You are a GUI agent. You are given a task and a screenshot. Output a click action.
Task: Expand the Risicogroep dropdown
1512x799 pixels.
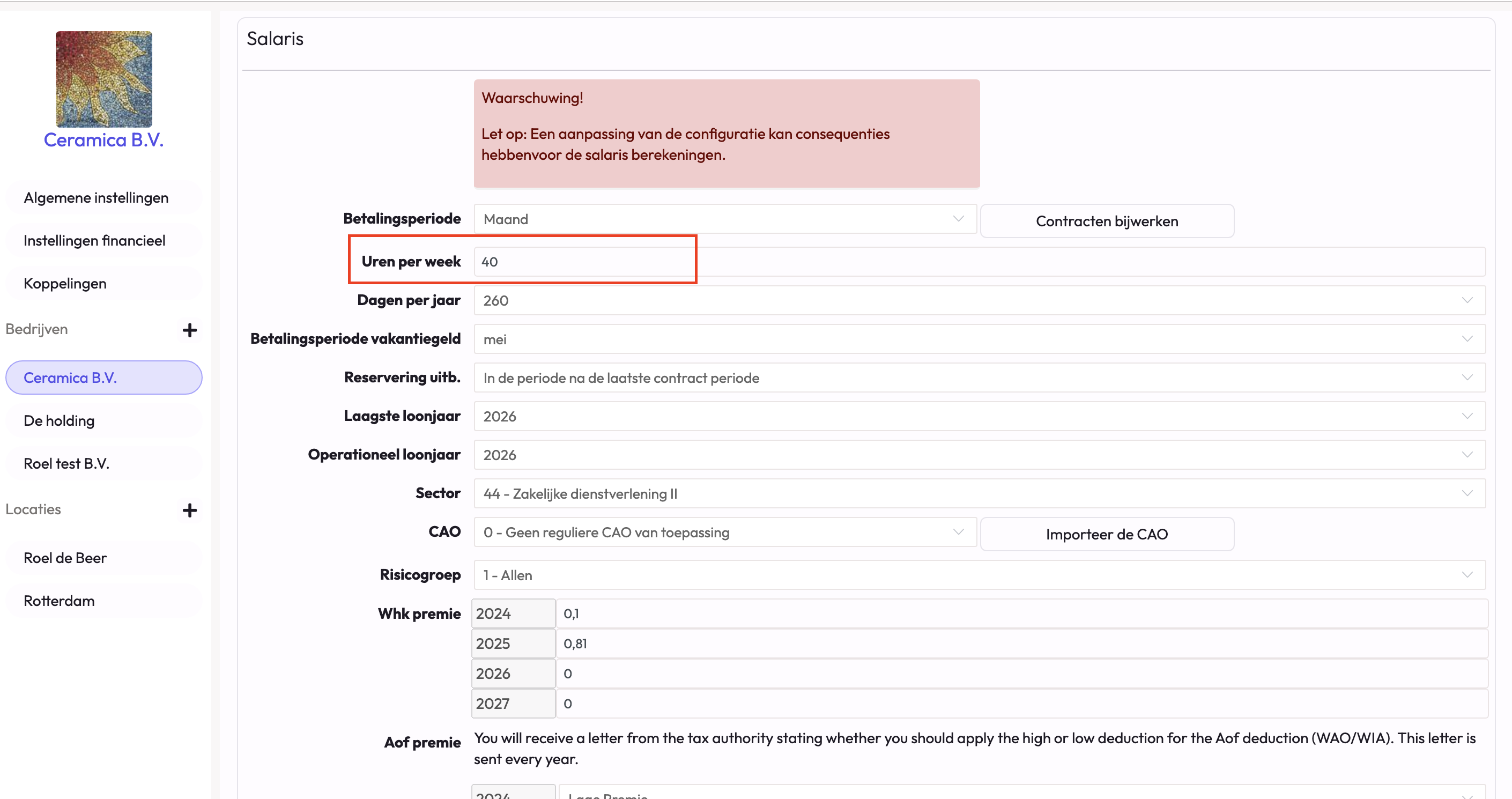[x=979, y=575]
